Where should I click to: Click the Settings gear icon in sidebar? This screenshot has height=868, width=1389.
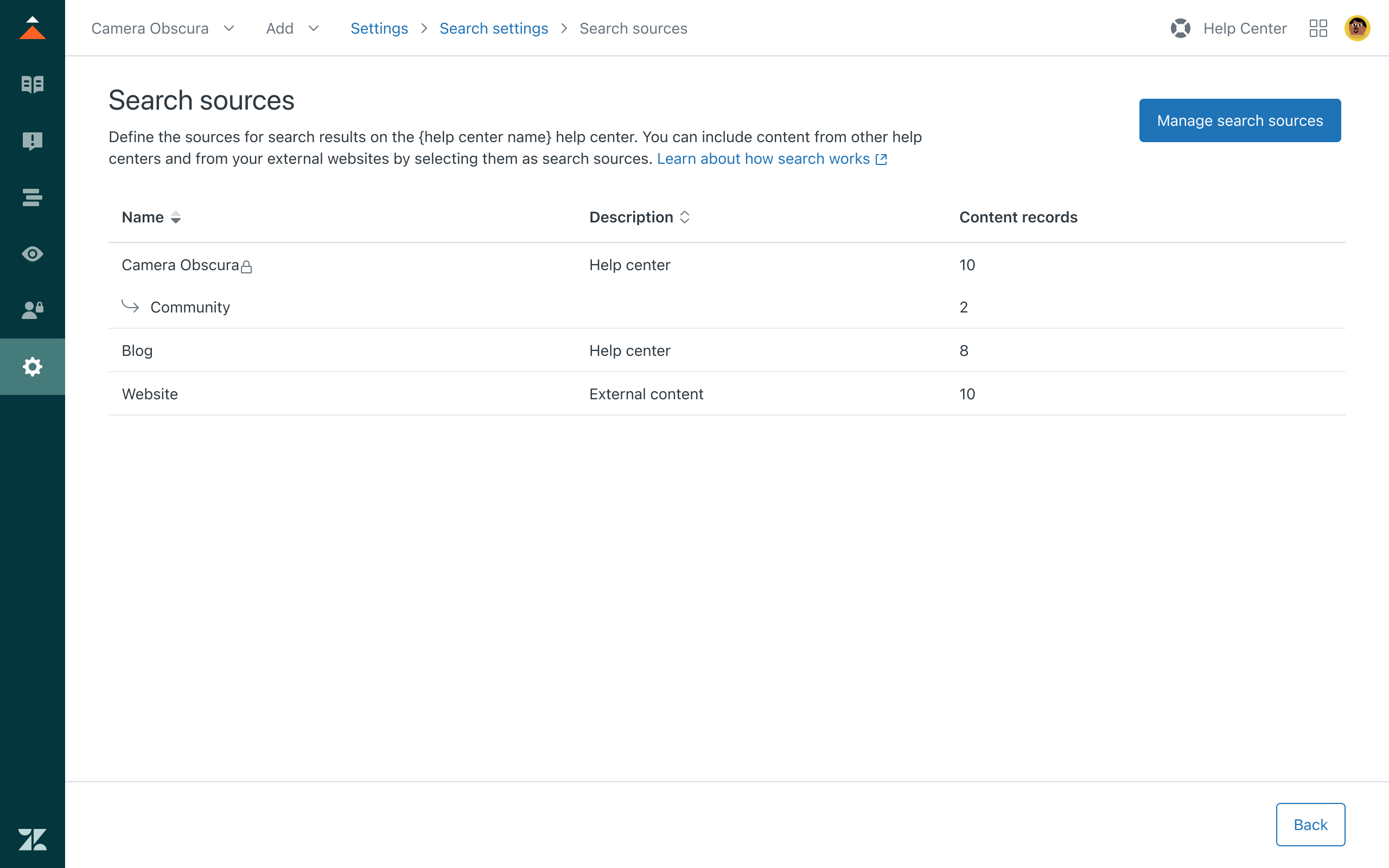coord(32,366)
